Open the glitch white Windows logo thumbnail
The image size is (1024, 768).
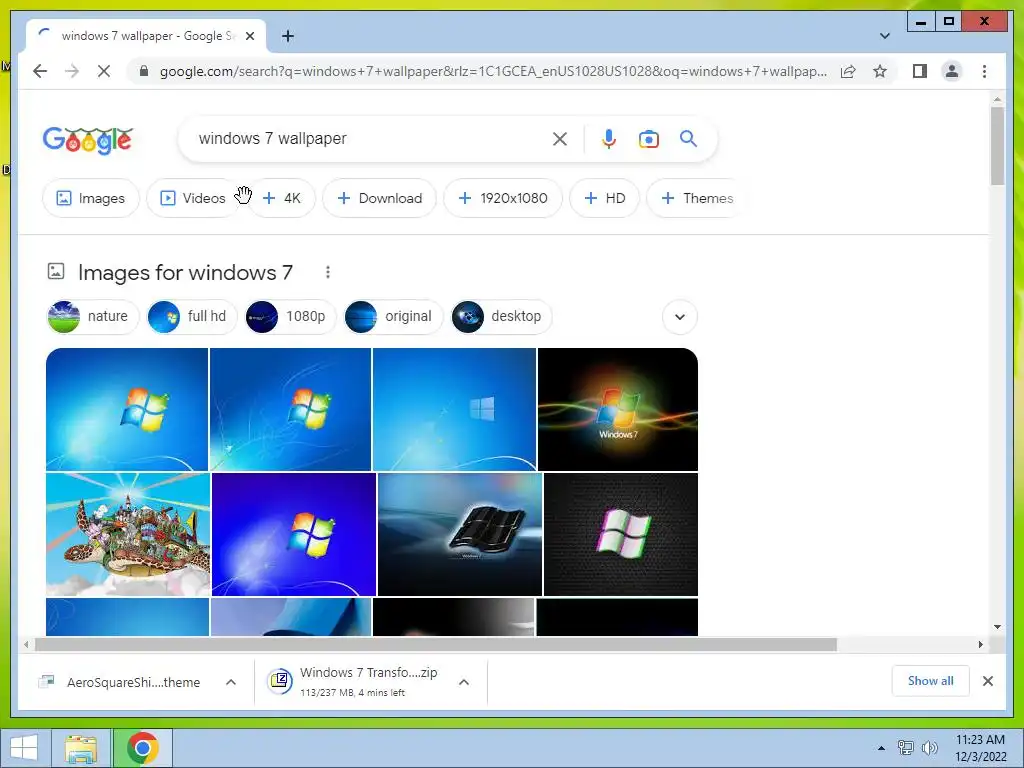coord(621,534)
